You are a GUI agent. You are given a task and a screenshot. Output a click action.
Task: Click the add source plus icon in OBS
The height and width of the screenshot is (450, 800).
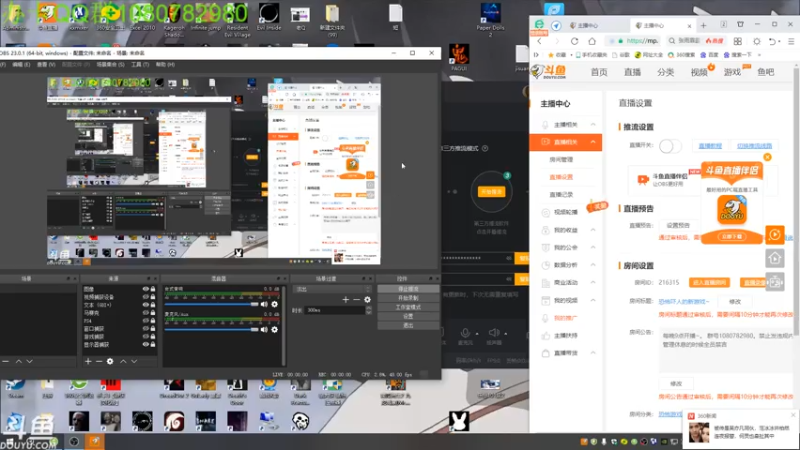pyautogui.click(x=88, y=361)
